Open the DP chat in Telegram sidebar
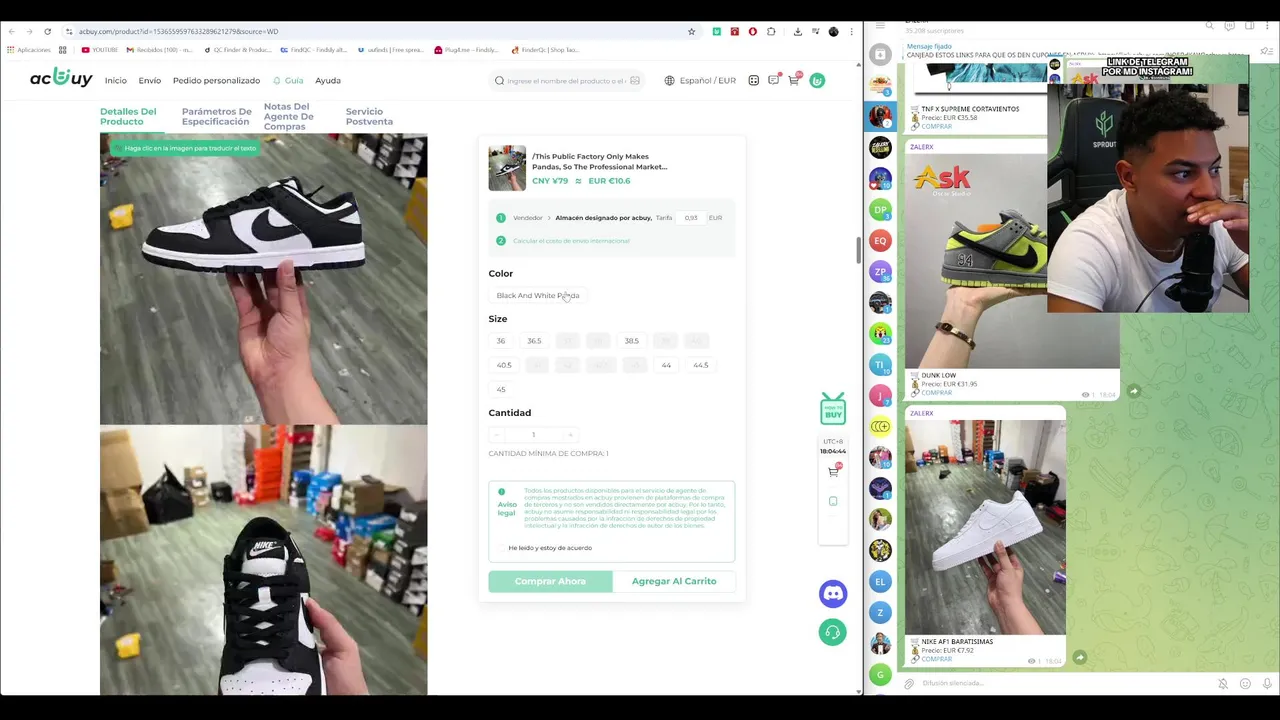This screenshot has width=1280, height=720. pos(880,209)
